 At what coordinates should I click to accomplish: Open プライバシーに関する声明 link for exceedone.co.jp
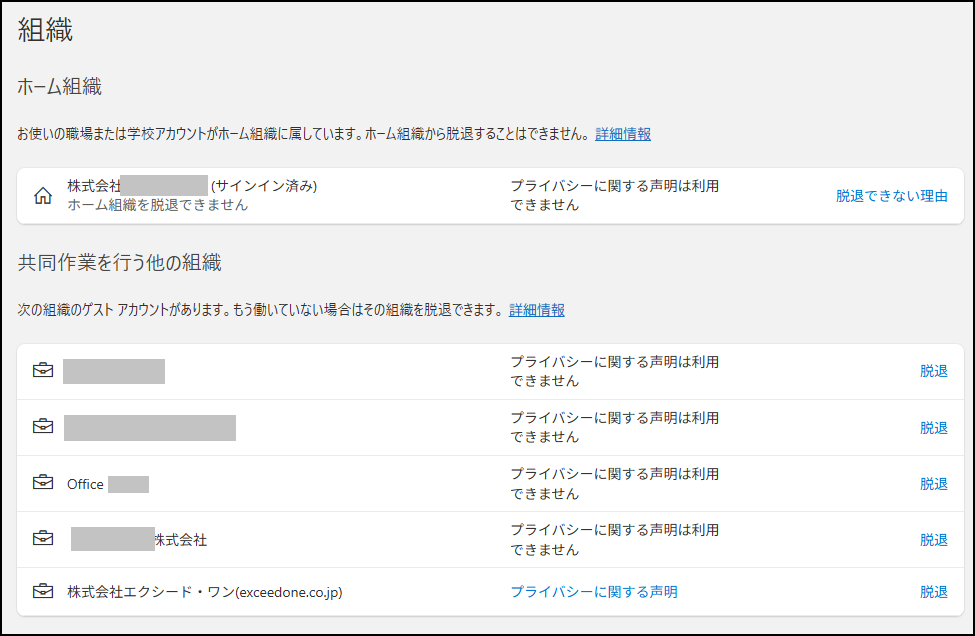pos(594,592)
